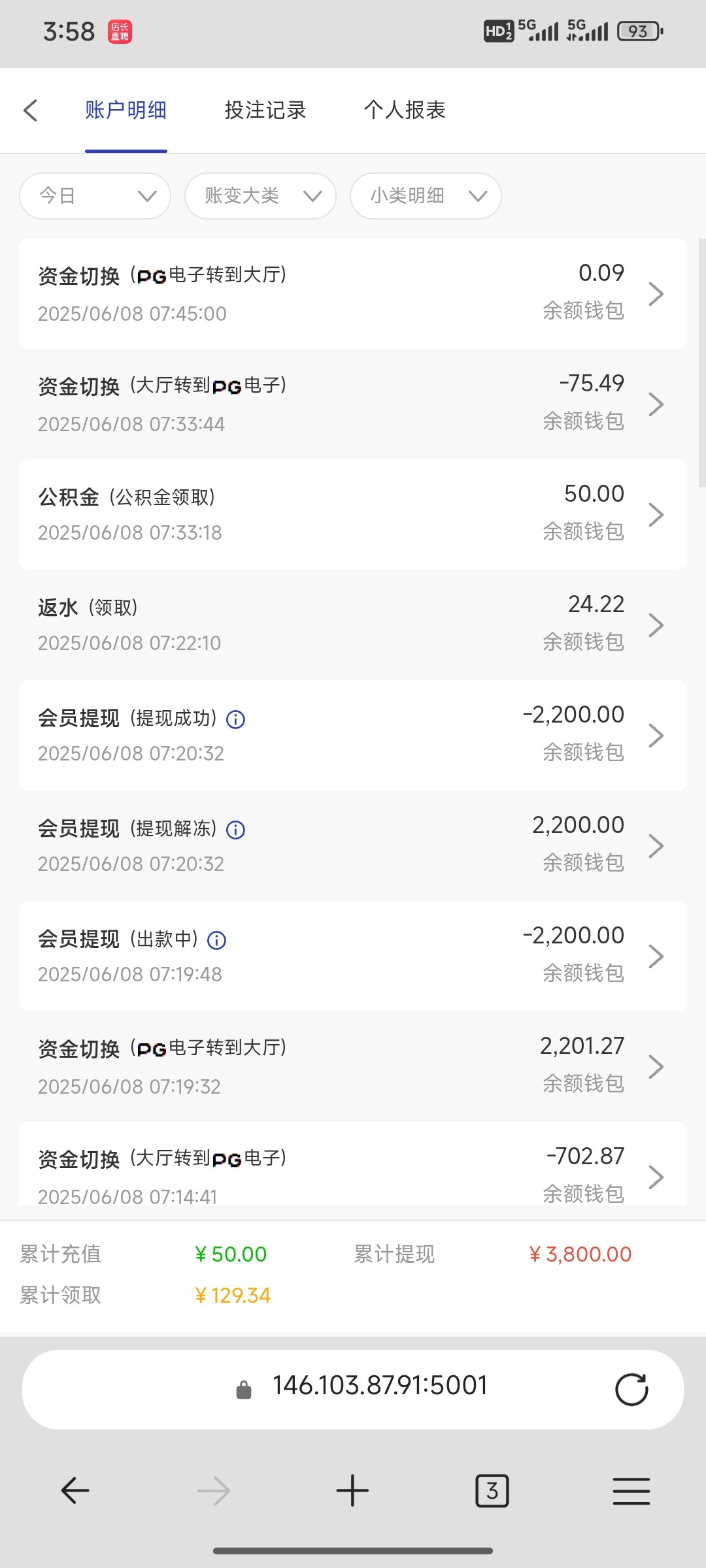Click the info icon beside 出款中
The width and height of the screenshot is (706, 1568).
(216, 940)
